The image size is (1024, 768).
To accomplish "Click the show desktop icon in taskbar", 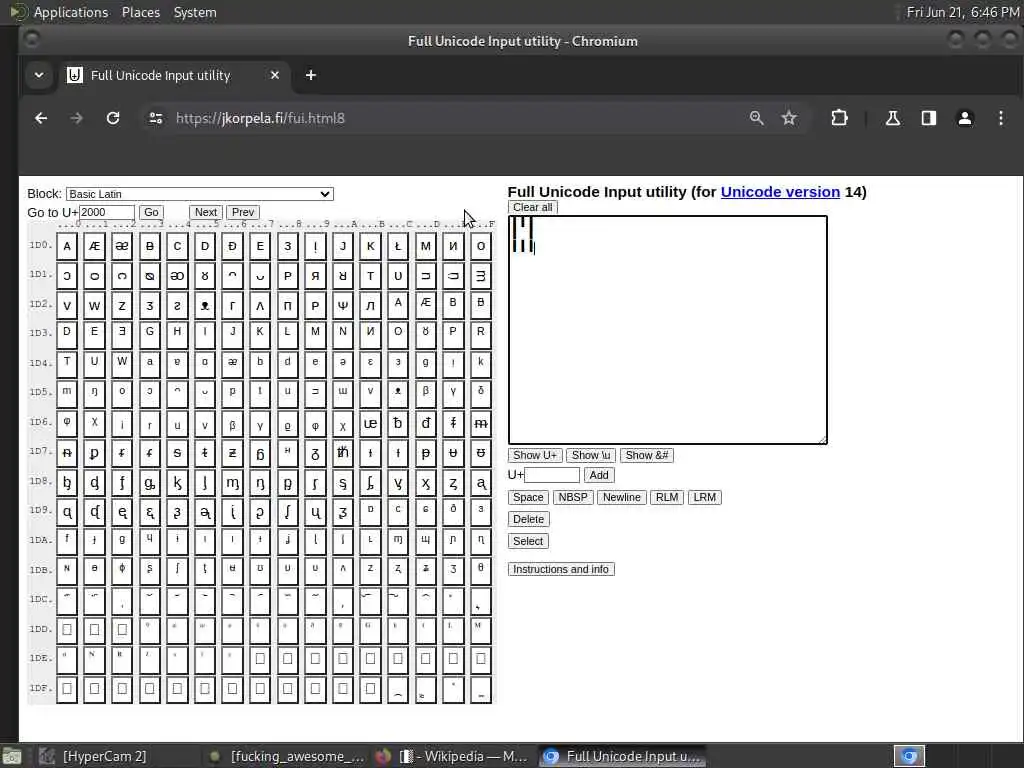I will click(11, 756).
